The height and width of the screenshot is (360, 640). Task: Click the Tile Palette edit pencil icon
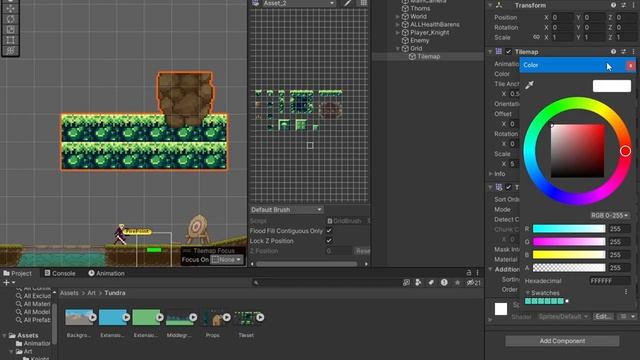point(347,3)
